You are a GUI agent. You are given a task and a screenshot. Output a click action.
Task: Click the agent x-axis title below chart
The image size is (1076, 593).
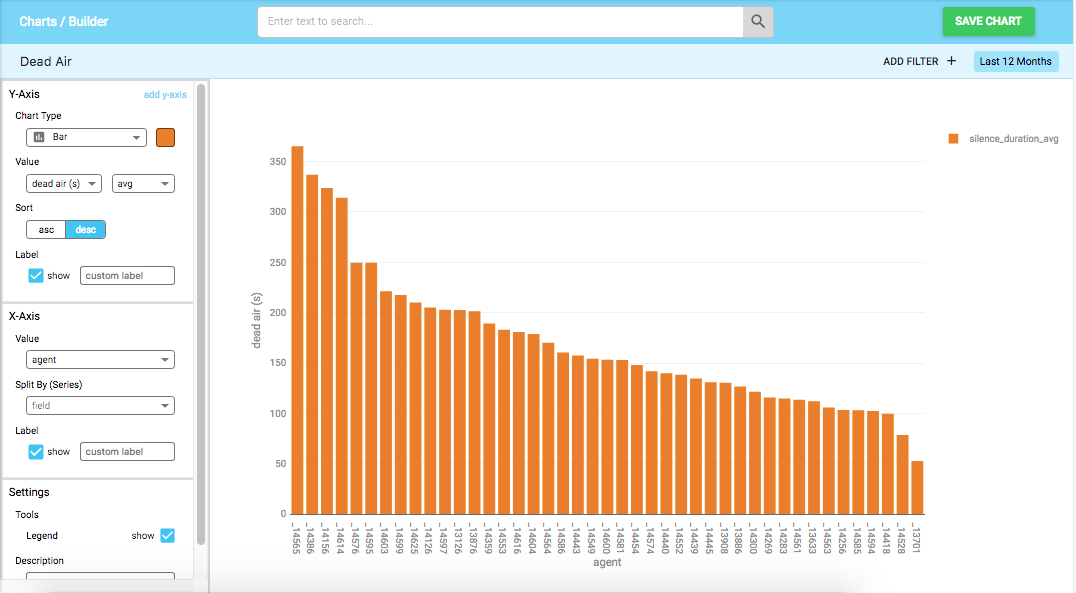click(x=607, y=562)
